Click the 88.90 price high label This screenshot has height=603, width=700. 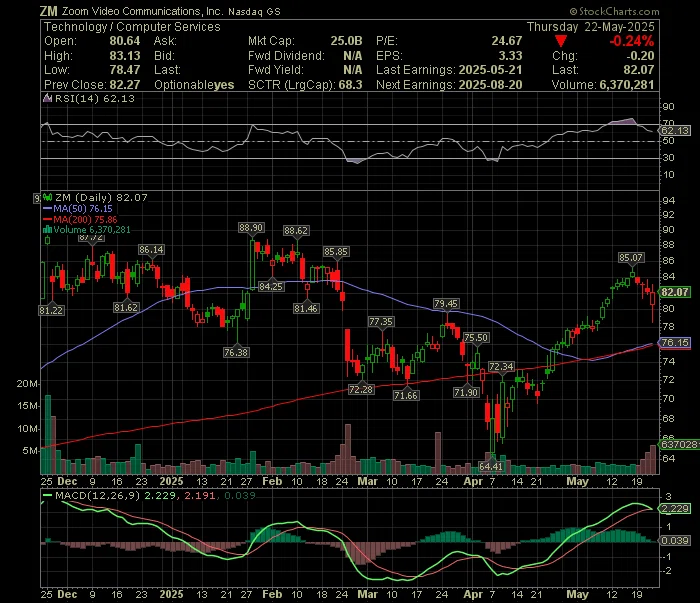pyautogui.click(x=251, y=228)
